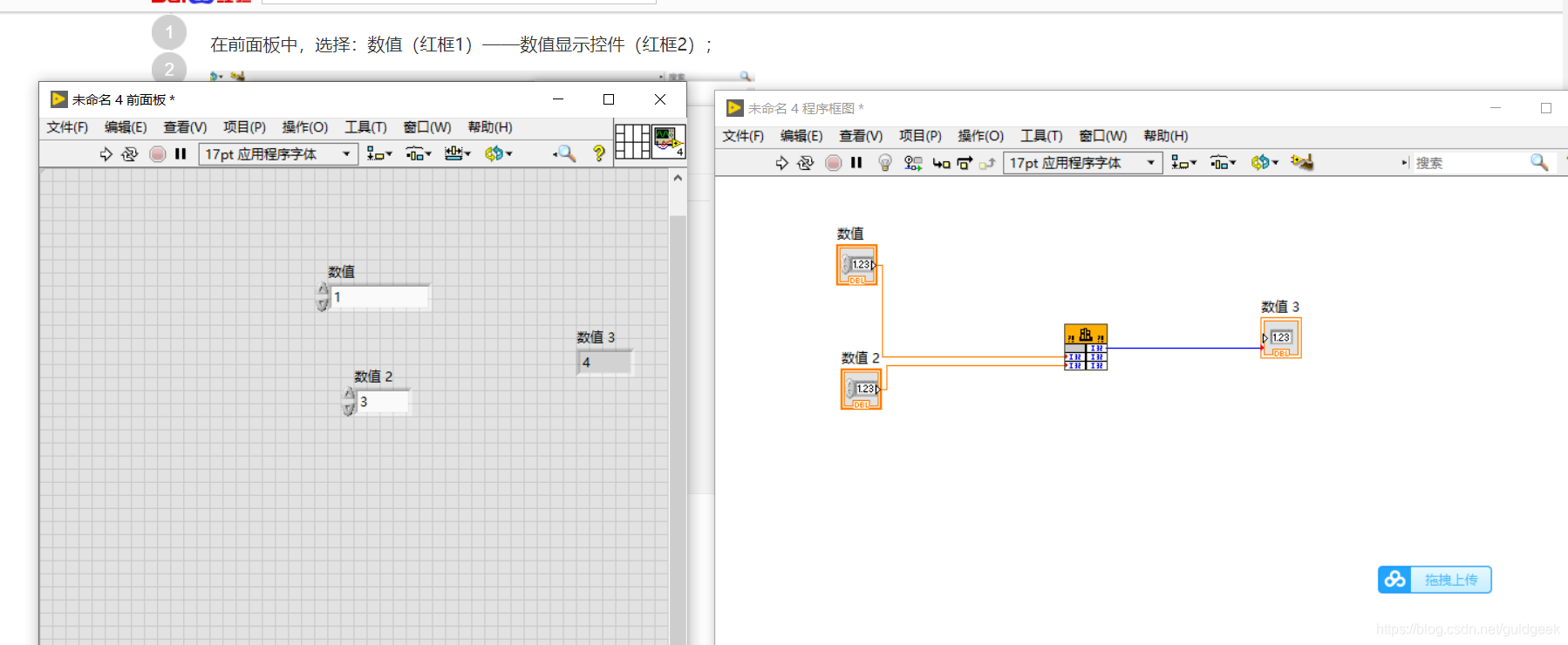The image size is (1568, 645).
Task: Click front panel vertical scrollbar up arrow
Action: click(678, 178)
